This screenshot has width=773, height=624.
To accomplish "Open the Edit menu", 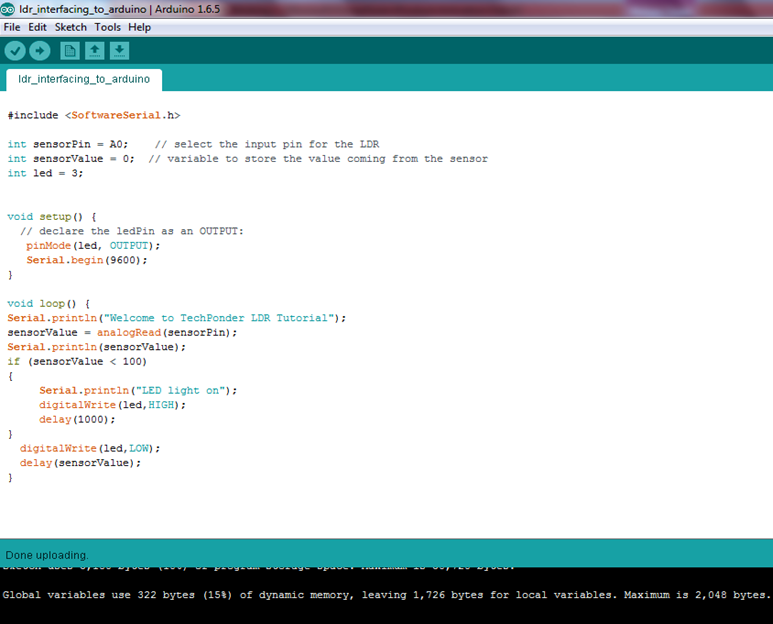I will [x=37, y=27].
